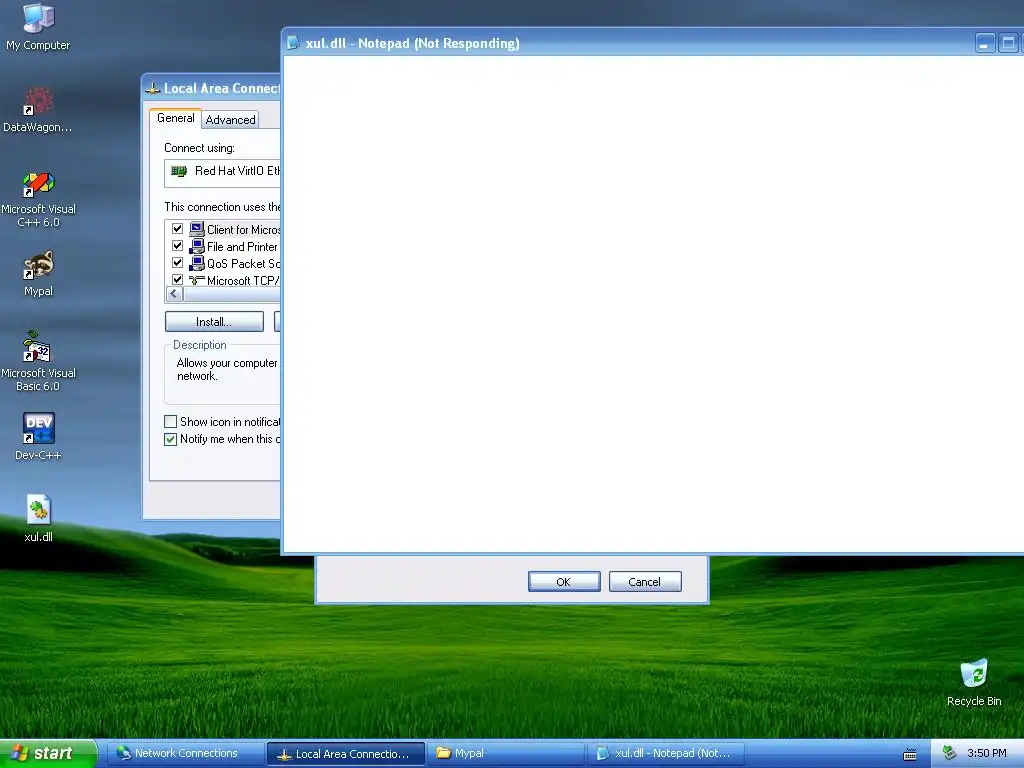
Task: Uncheck File and Printer Sharing checkbox
Action: [x=177, y=246]
